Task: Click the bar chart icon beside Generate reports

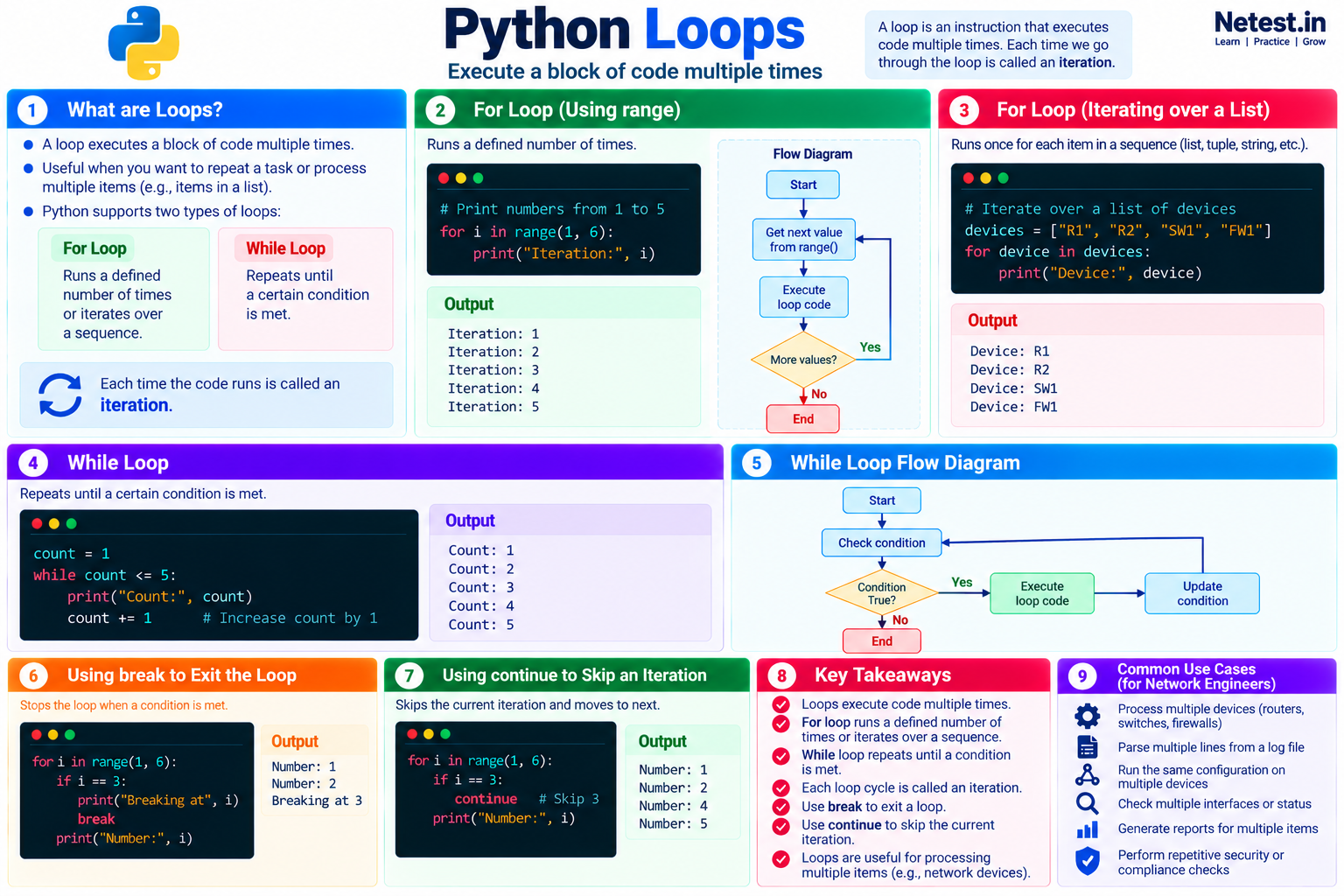Action: click(x=1087, y=829)
